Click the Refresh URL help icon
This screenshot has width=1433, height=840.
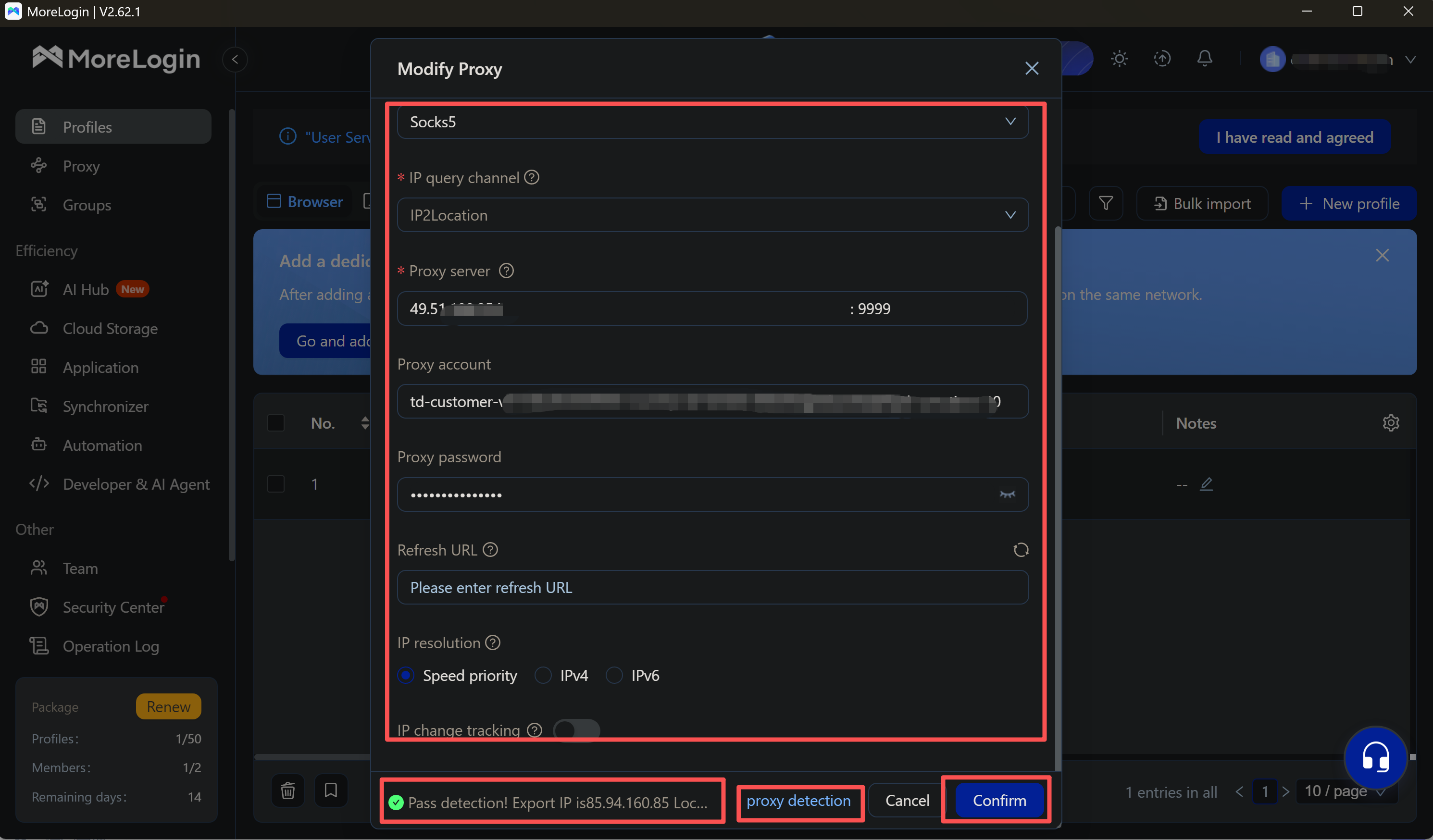[x=490, y=550]
